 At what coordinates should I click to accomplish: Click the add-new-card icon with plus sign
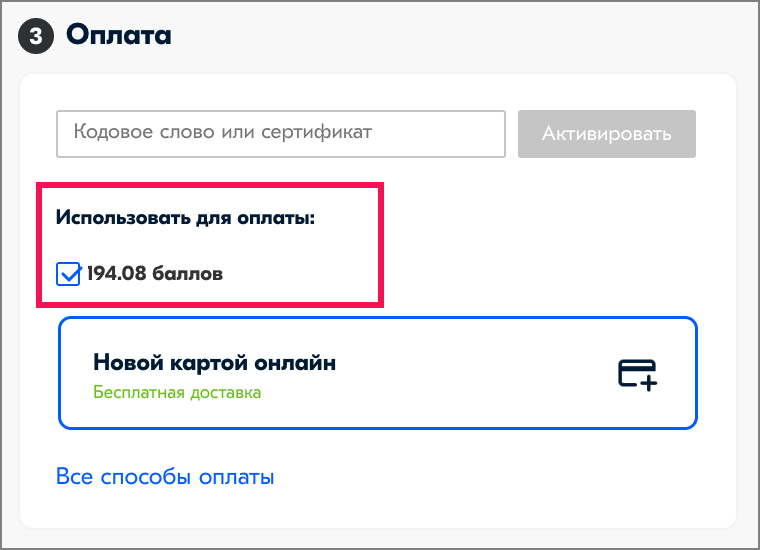pyautogui.click(x=637, y=375)
